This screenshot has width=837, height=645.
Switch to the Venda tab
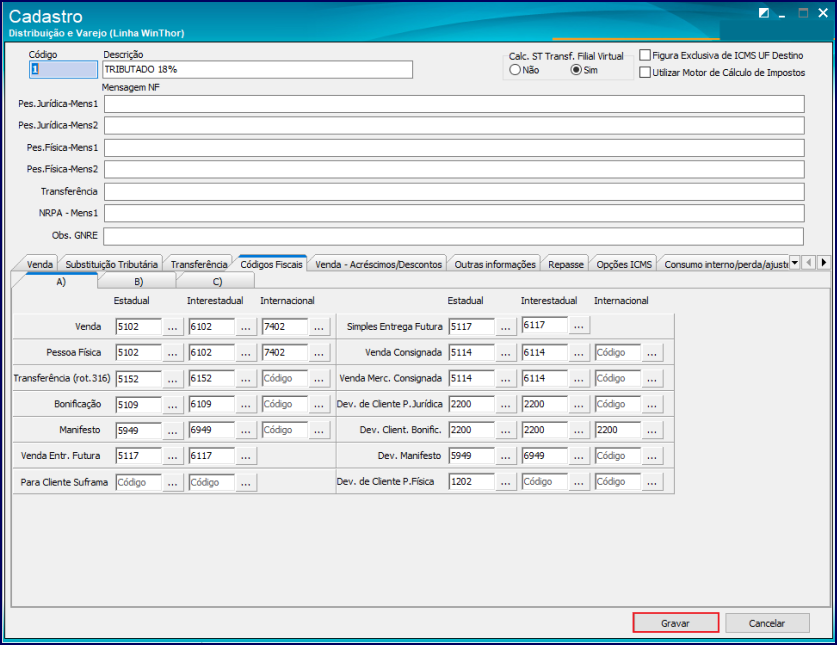[40, 264]
